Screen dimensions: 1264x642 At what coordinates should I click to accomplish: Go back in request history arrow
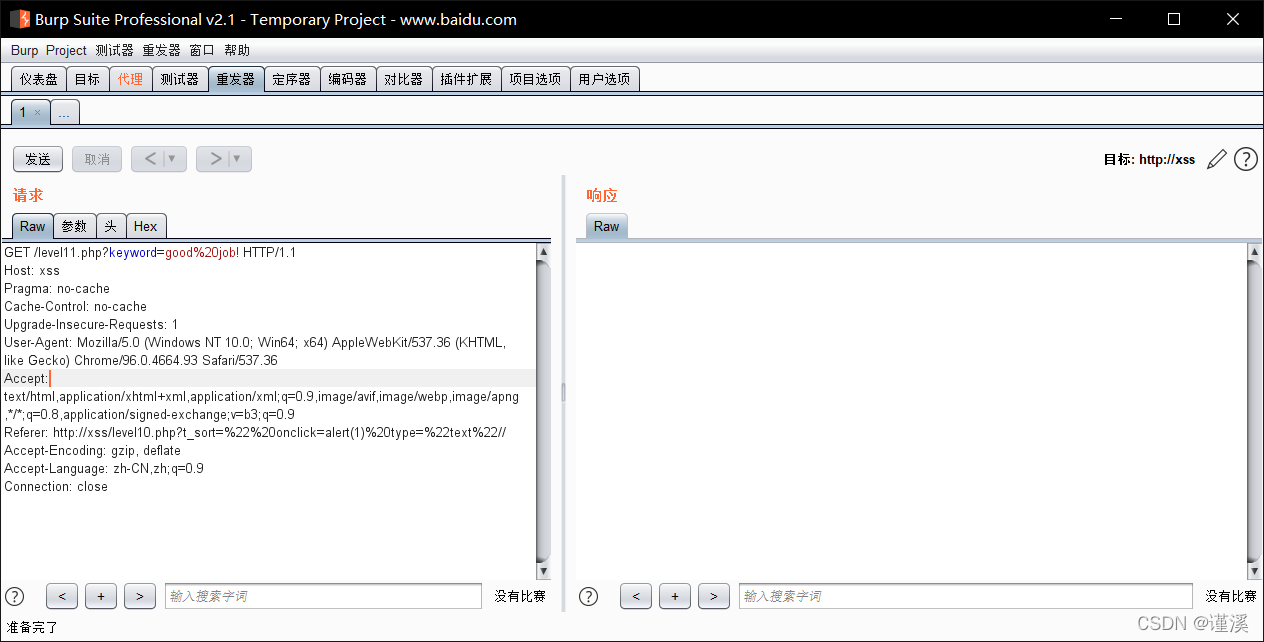click(x=149, y=159)
